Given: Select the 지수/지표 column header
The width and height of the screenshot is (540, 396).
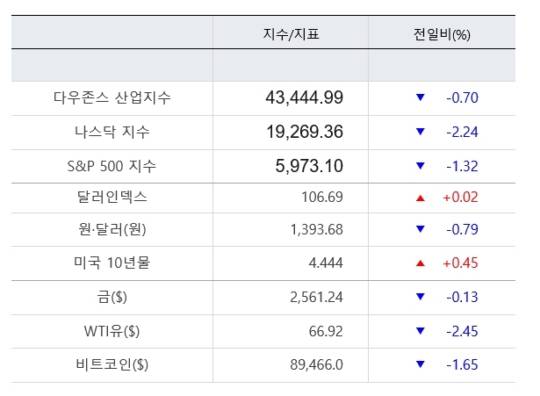Looking at the screenshot, I should click(291, 34).
